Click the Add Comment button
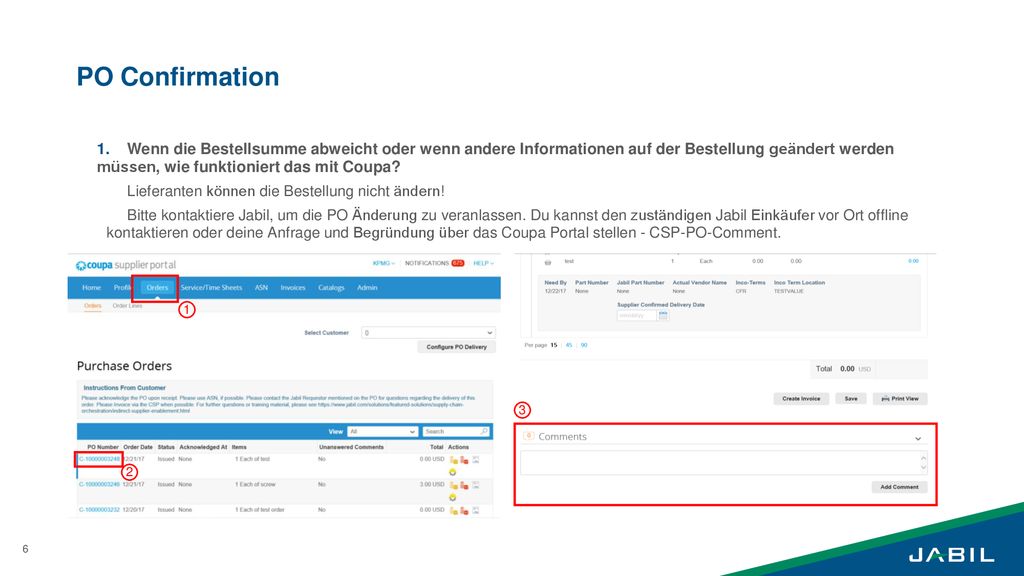The image size is (1024, 576). click(x=899, y=487)
